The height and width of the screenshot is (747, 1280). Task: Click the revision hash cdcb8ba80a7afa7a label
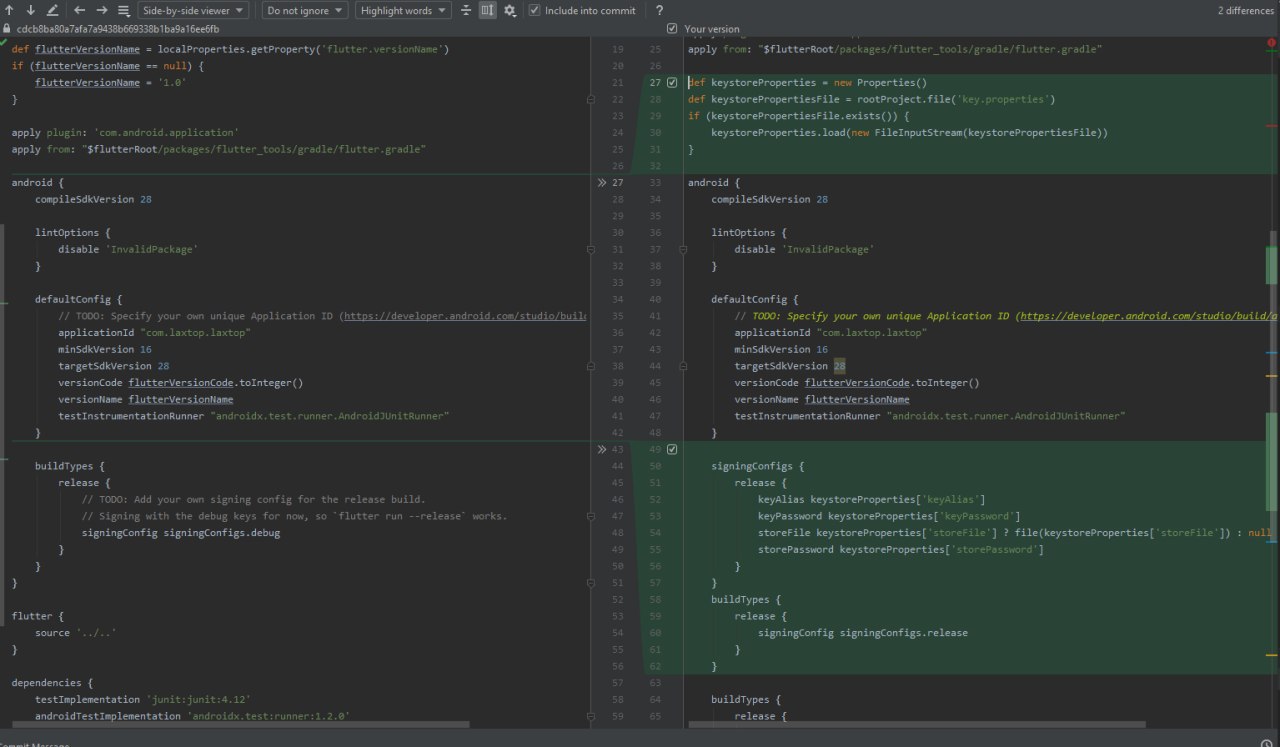tap(117, 29)
